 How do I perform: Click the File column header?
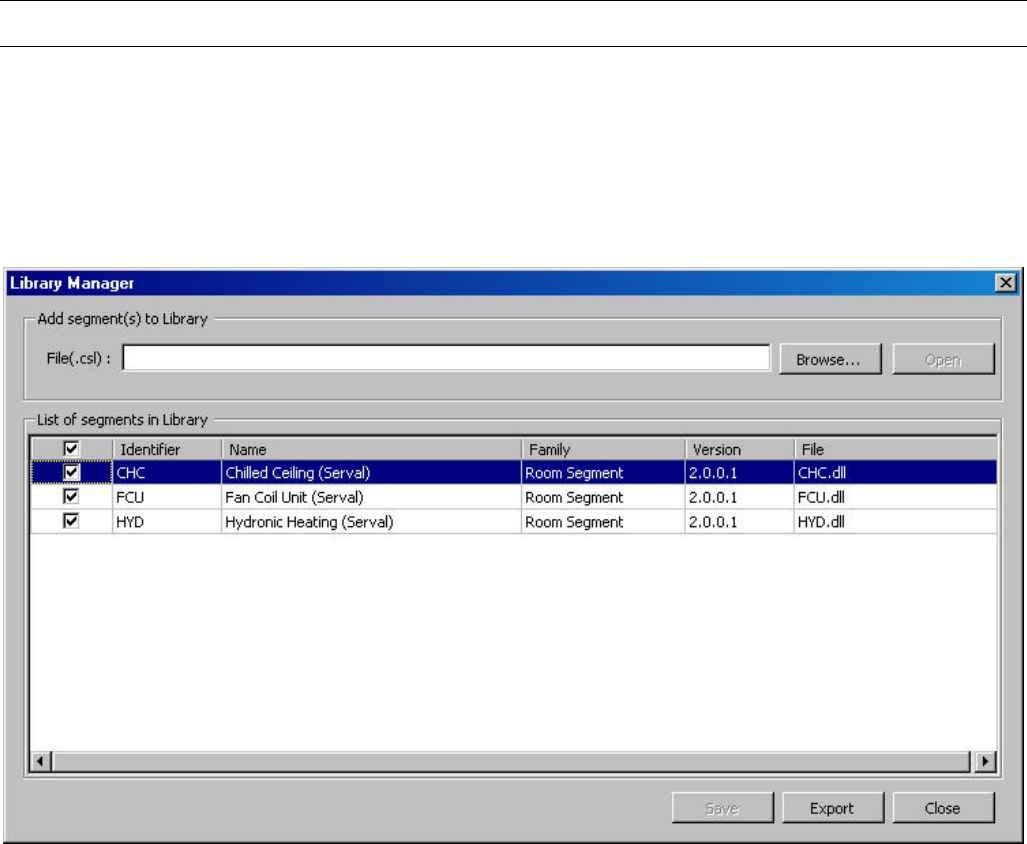click(x=894, y=450)
